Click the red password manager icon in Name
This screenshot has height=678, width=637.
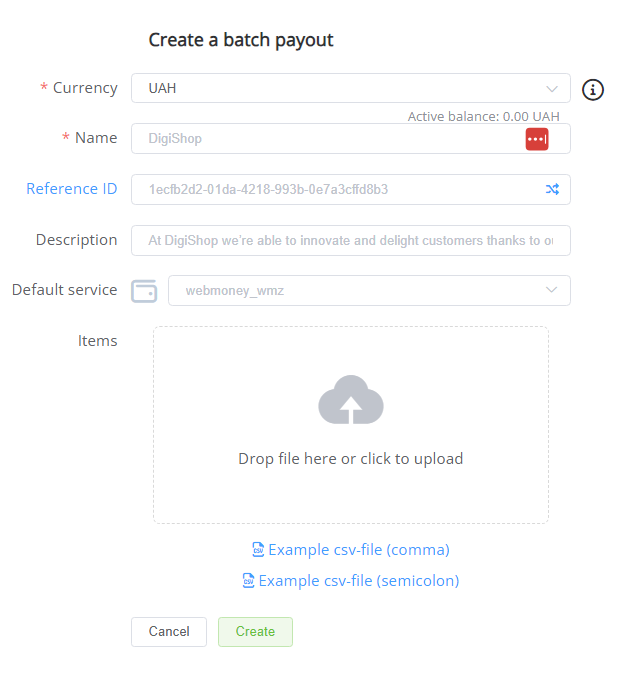[537, 139]
